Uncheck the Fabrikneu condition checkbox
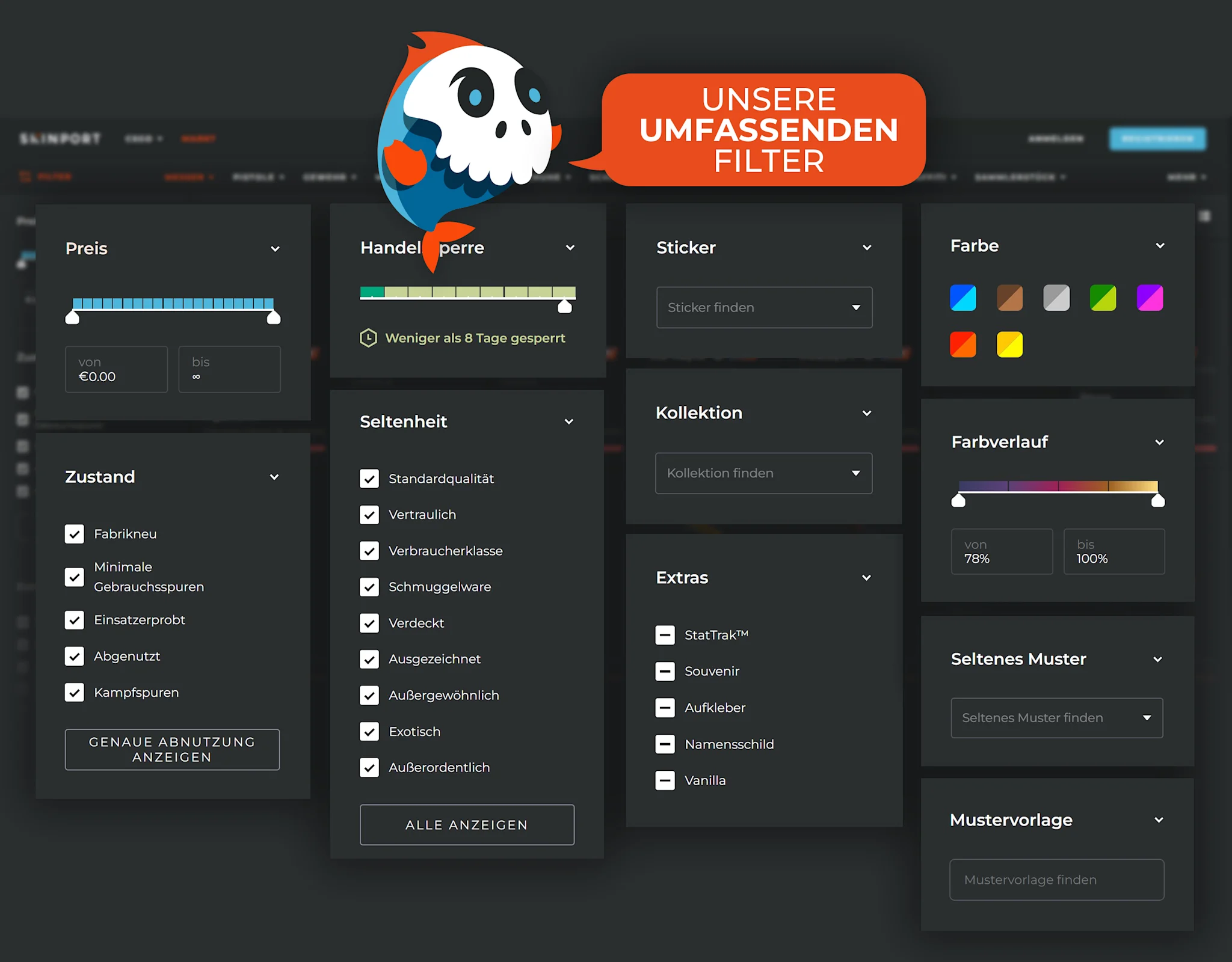Image resolution: width=1232 pixels, height=962 pixels. (75, 534)
